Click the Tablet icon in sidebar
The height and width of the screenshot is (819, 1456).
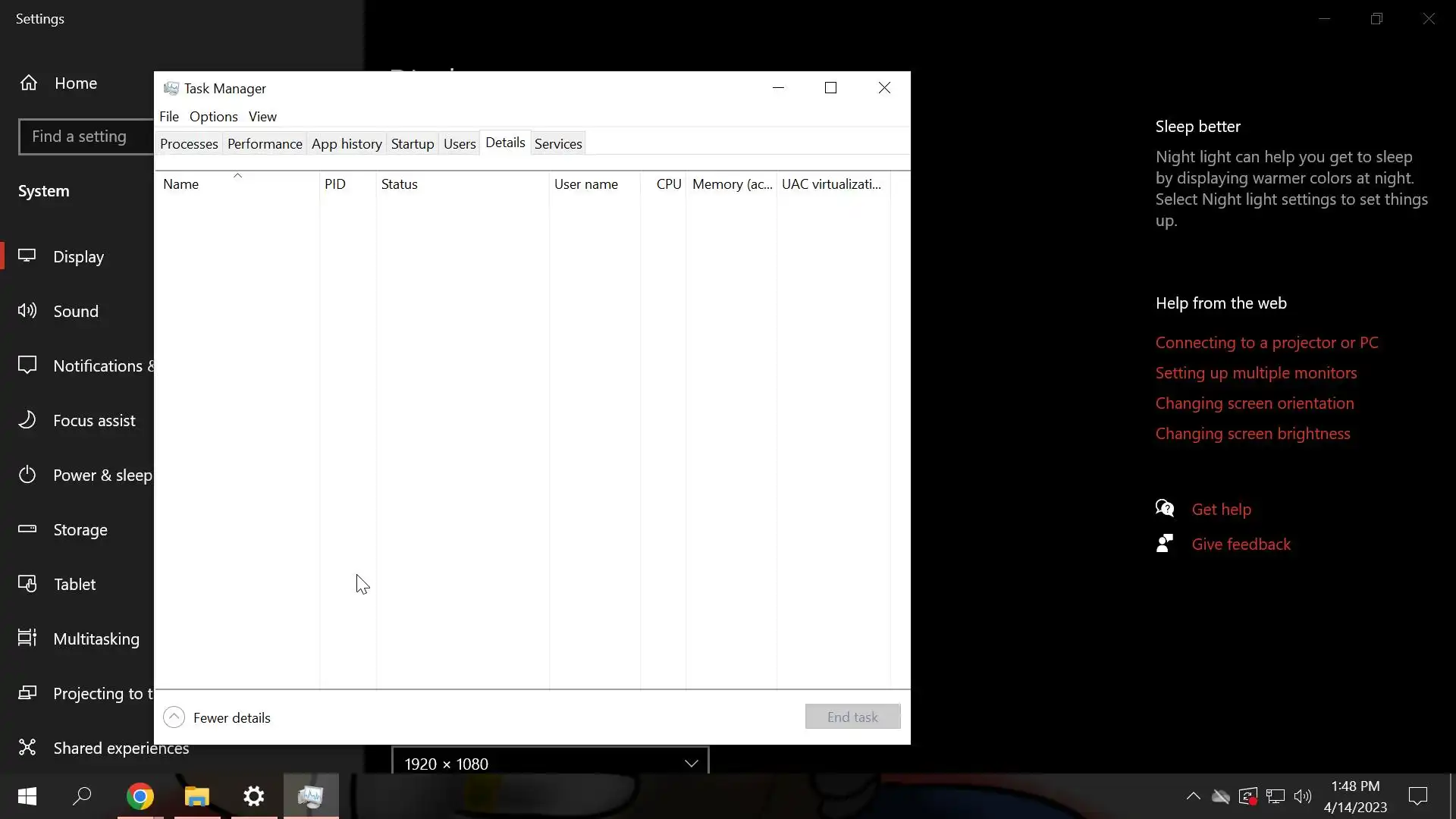click(x=27, y=583)
